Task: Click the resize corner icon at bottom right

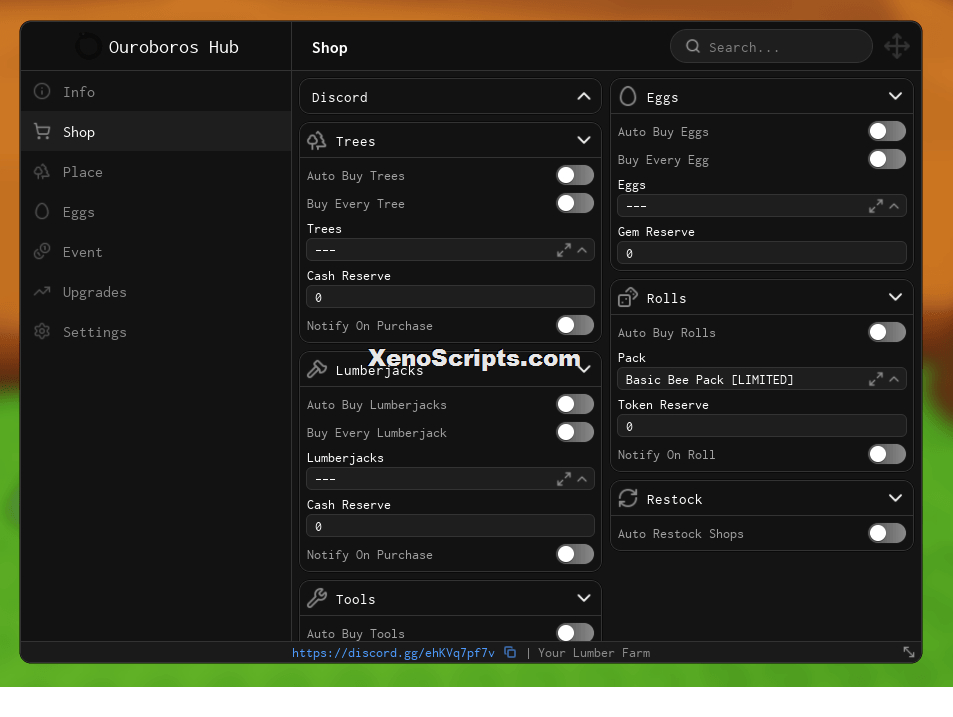Action: (909, 652)
